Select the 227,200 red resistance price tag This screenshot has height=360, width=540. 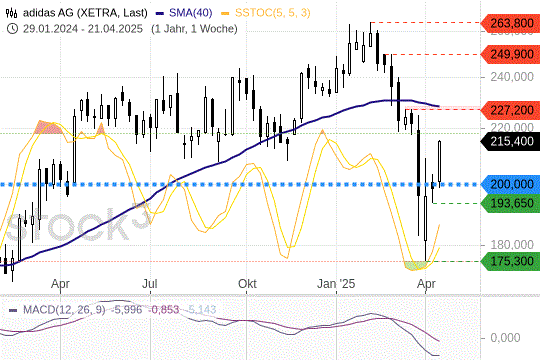tap(510, 110)
